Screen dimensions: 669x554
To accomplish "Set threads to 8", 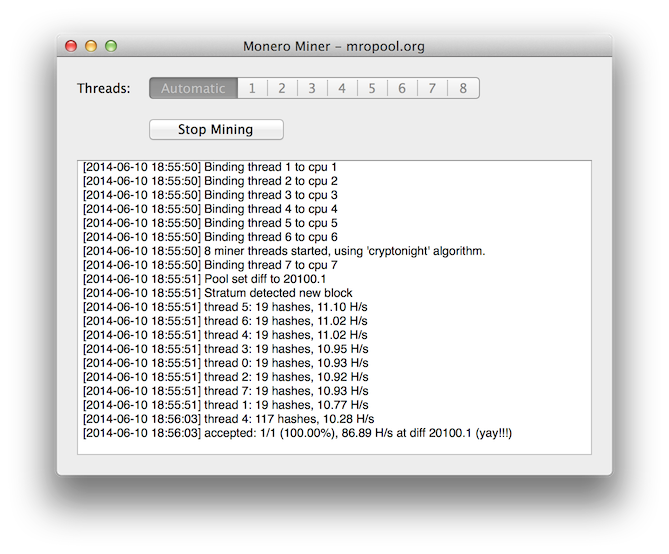I will pos(463,88).
